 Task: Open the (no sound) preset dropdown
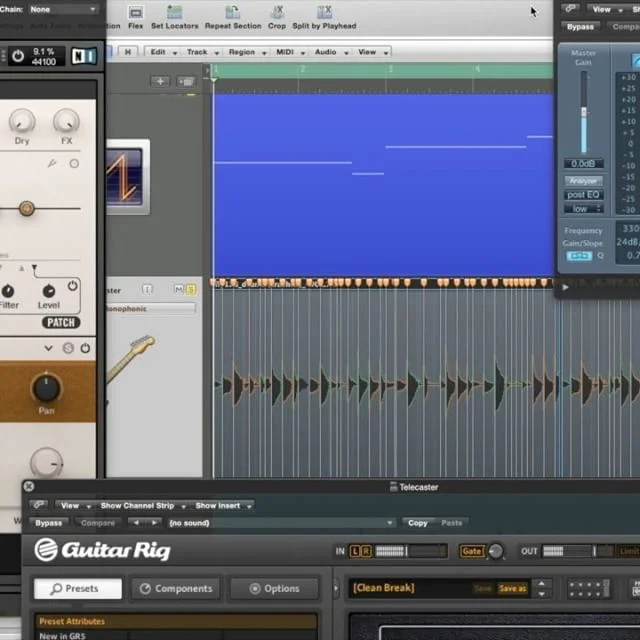click(281, 523)
